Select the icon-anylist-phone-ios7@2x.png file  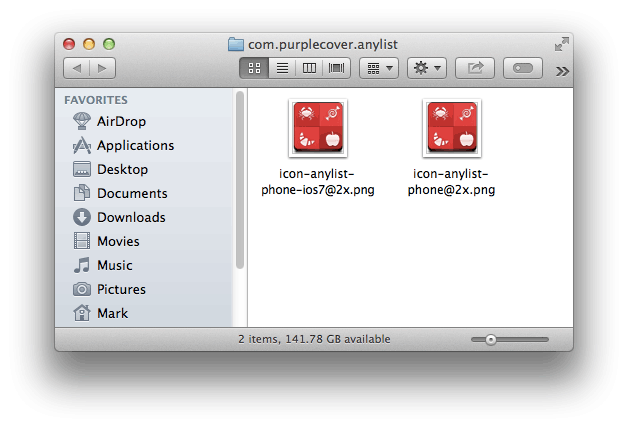(317, 127)
